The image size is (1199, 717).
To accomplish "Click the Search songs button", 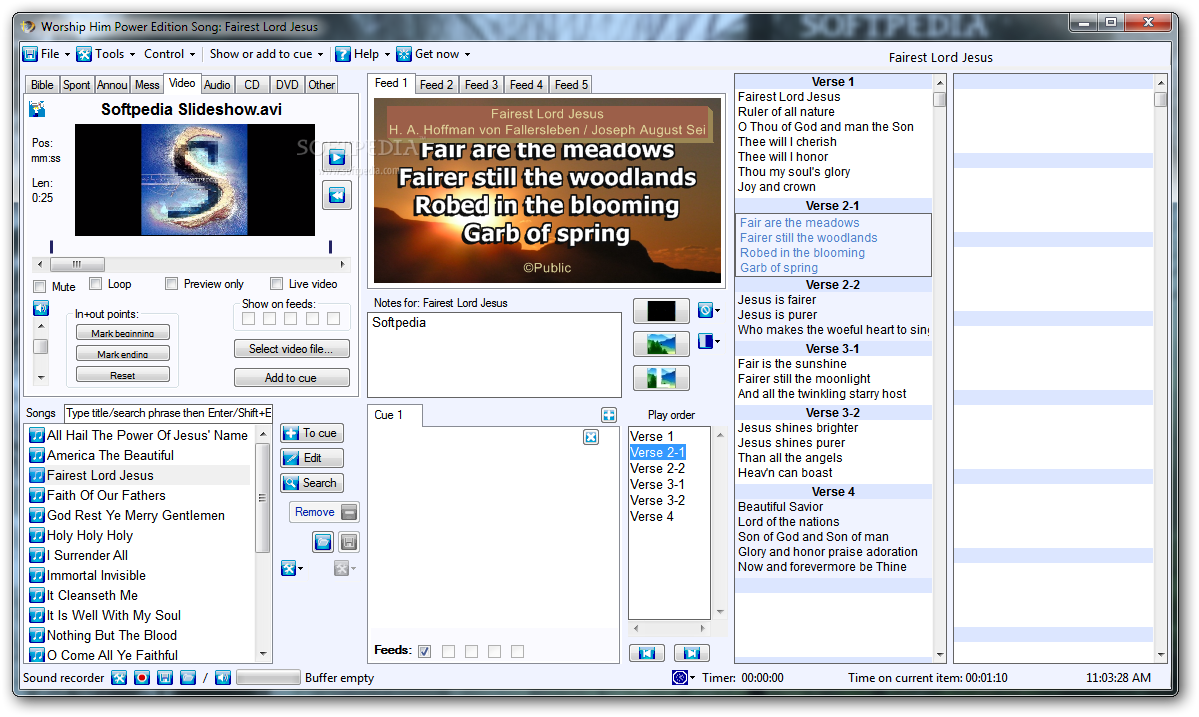I will 312,483.
